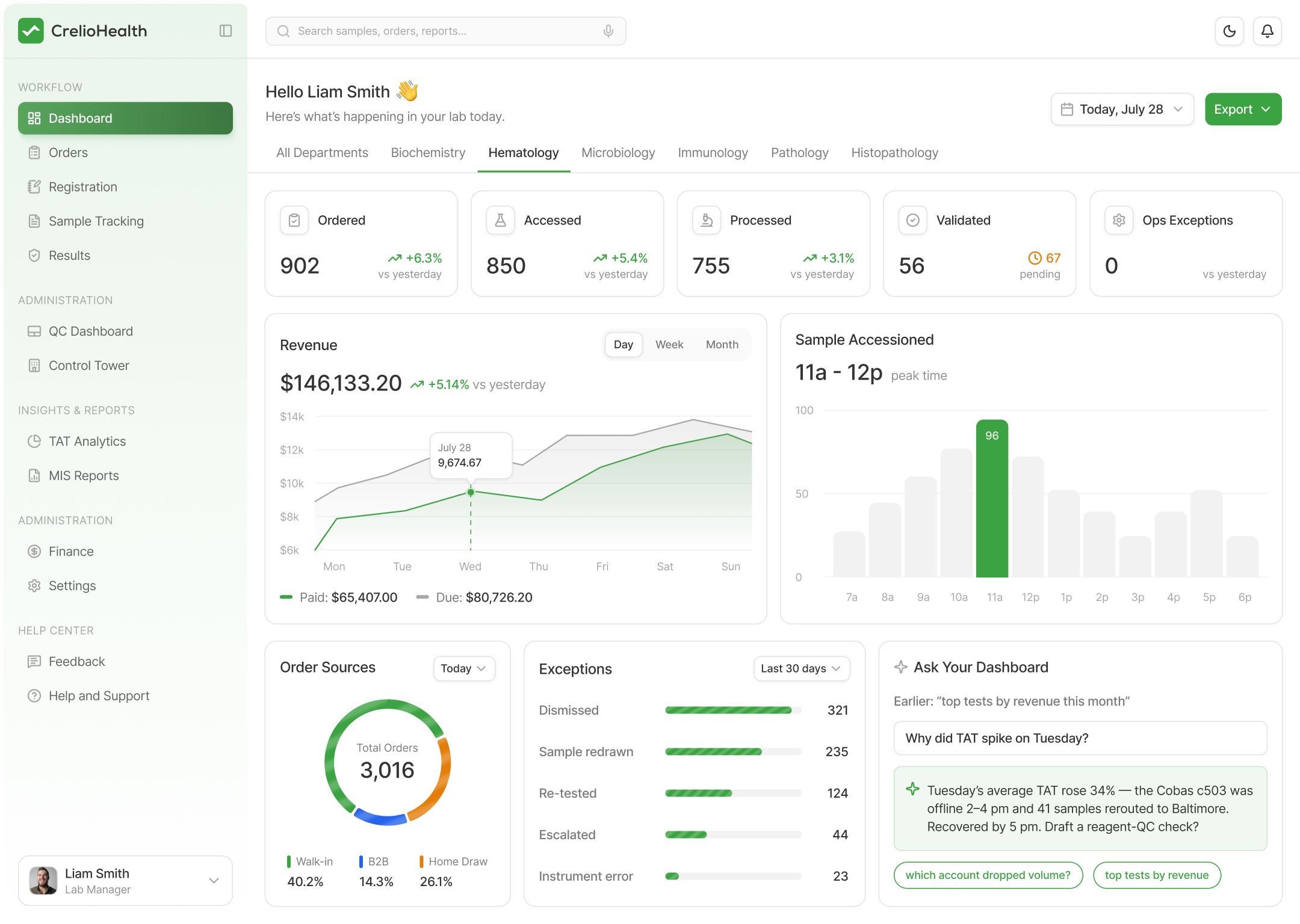
Task: Click the Dismissed exceptions progress bar
Action: (733, 710)
